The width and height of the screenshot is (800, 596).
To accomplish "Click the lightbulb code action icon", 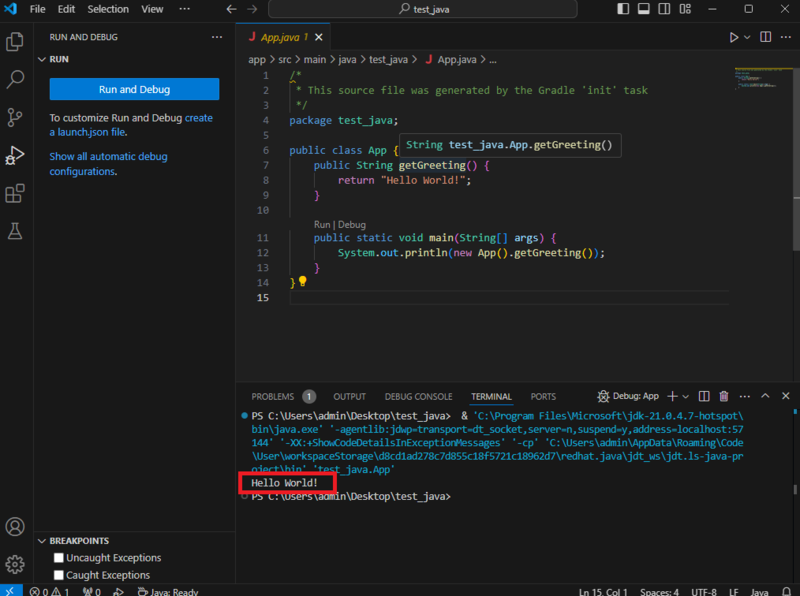I will tap(303, 281).
